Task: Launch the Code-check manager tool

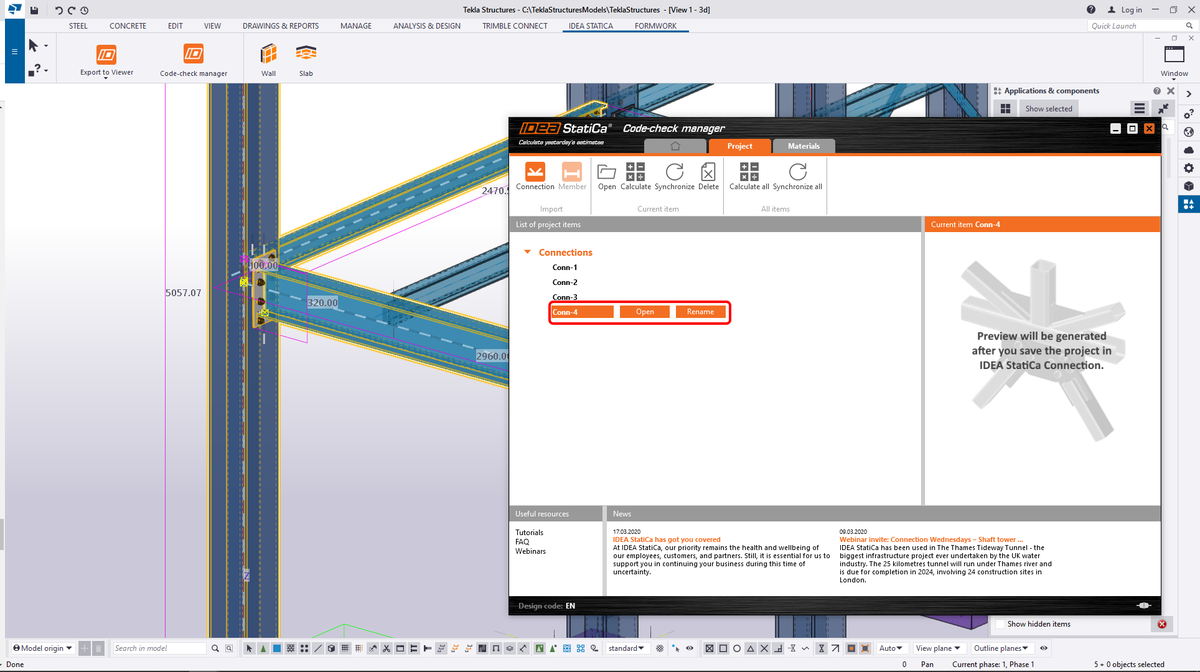Action: coord(193,57)
